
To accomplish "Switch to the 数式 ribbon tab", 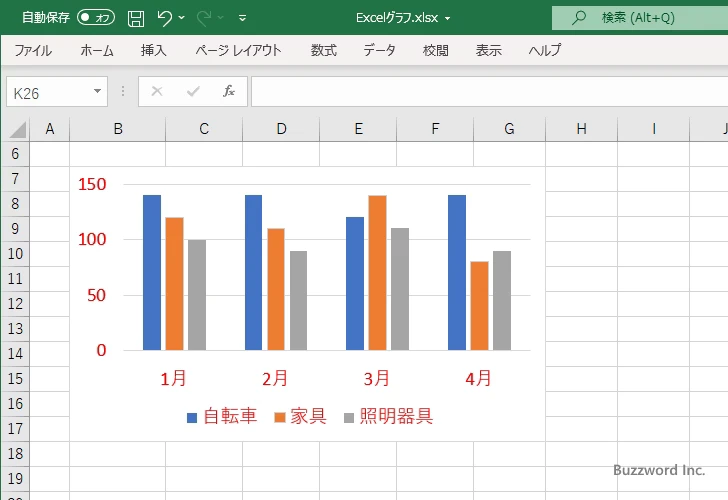I will pyautogui.click(x=324, y=50).
